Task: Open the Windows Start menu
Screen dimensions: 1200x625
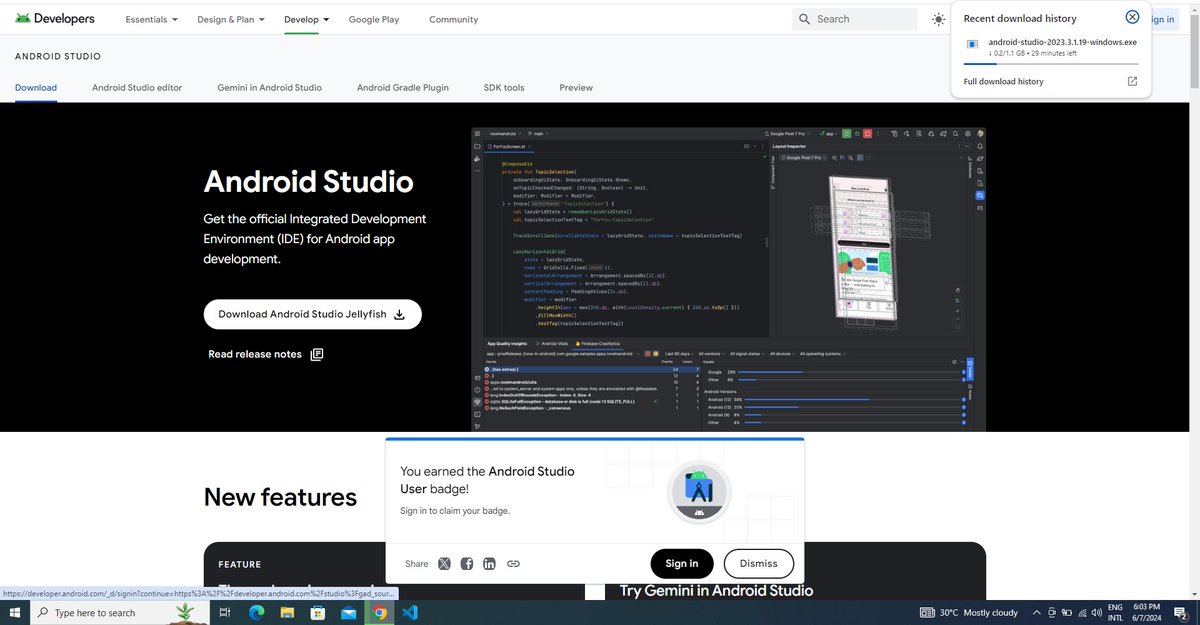Action: [x=15, y=612]
